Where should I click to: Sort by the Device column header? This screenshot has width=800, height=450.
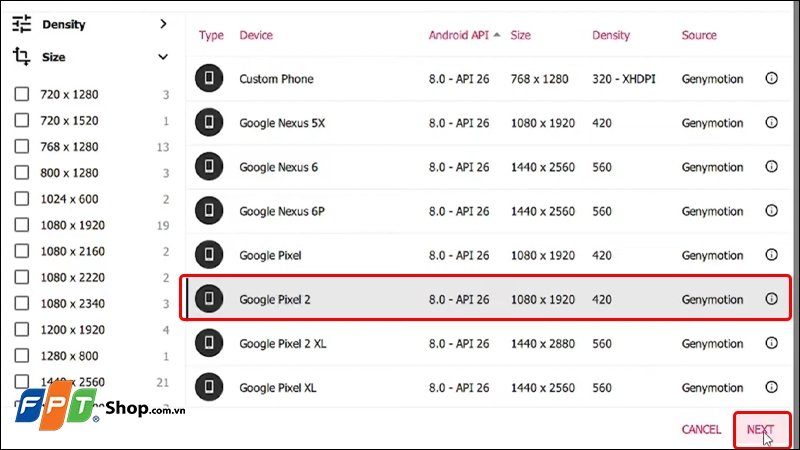(256, 35)
